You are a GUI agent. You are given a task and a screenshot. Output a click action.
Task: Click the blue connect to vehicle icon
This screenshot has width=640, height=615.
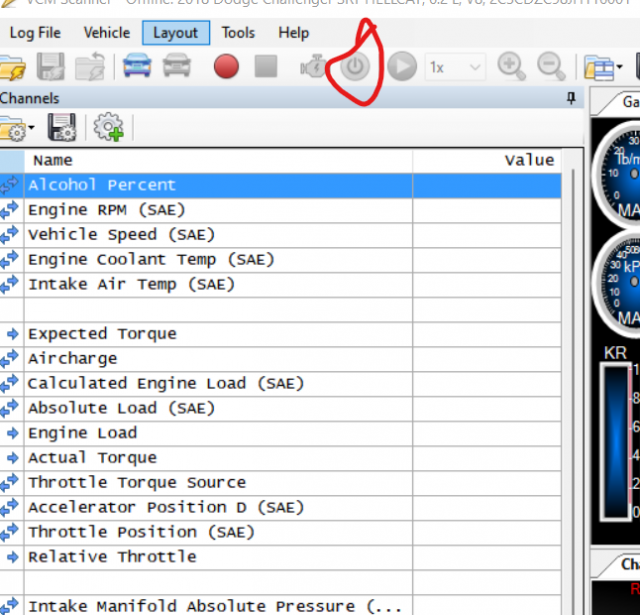point(135,67)
